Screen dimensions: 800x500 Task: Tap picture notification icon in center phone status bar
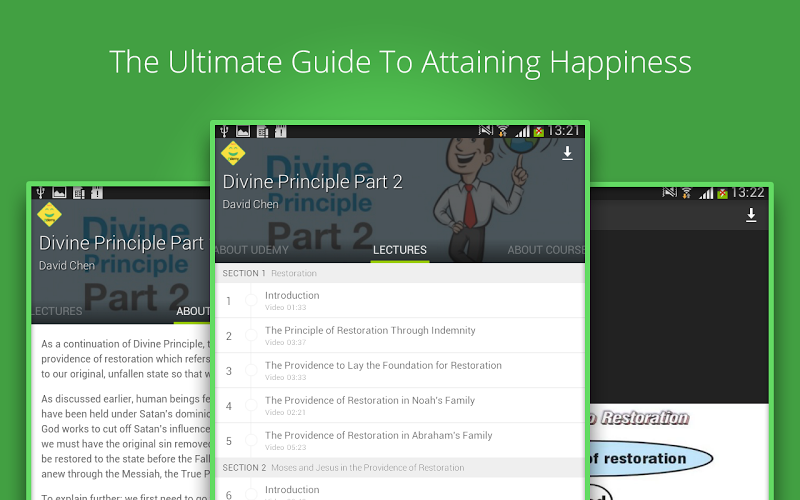pos(243,132)
